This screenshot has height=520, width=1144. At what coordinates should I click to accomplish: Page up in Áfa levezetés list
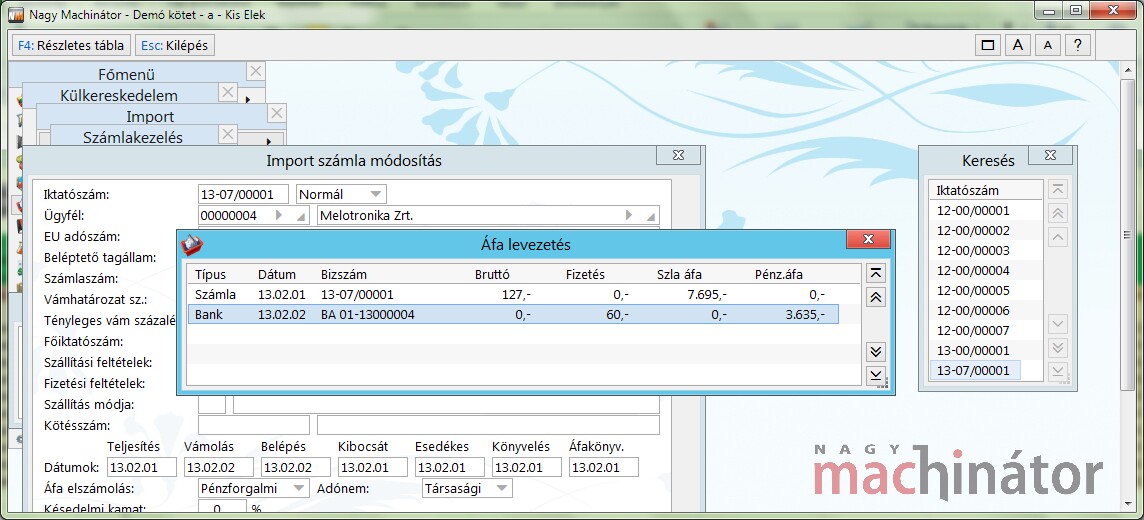876,297
